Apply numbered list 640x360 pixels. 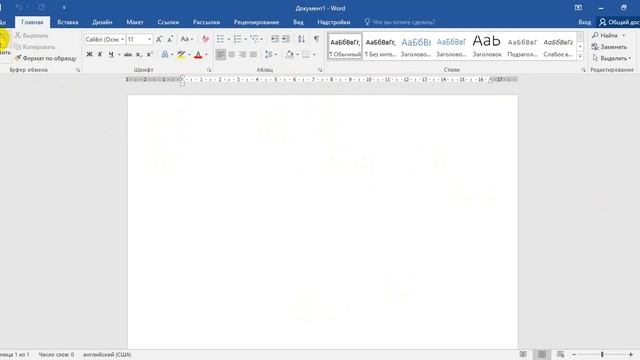[x=237, y=39]
